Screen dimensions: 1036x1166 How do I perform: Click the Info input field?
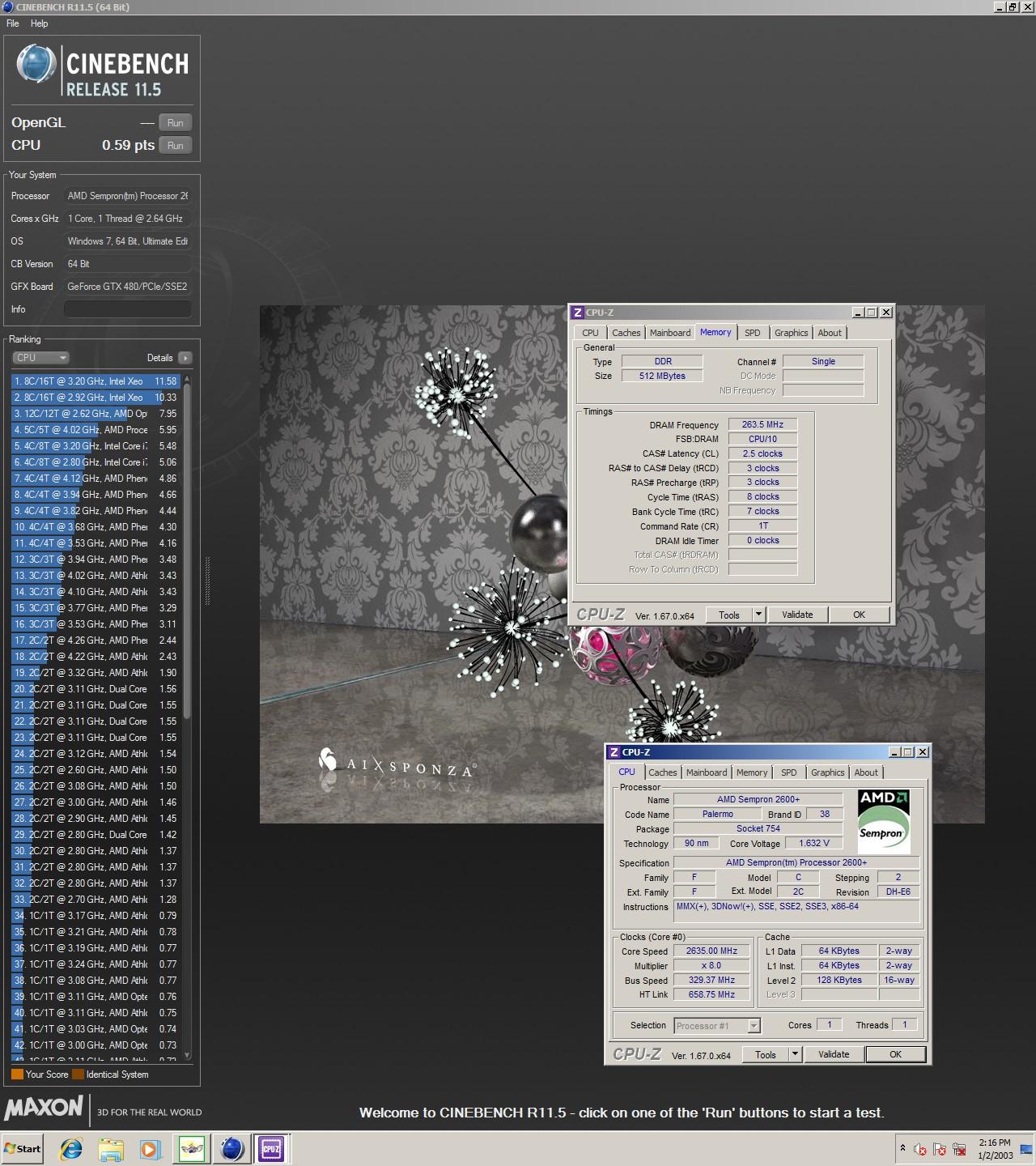(128, 309)
